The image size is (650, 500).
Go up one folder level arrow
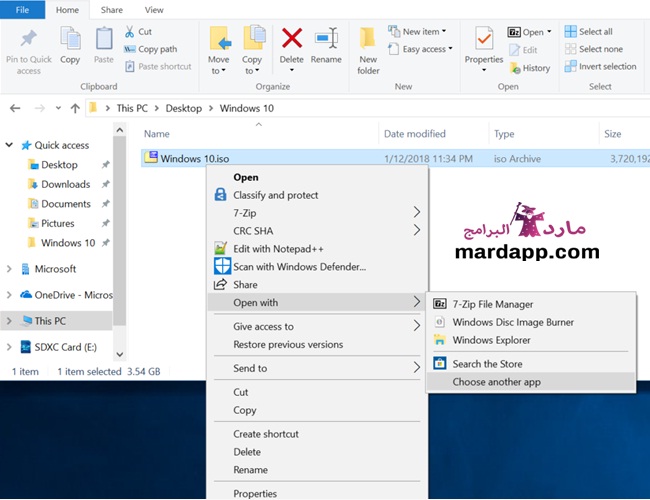coord(75,108)
